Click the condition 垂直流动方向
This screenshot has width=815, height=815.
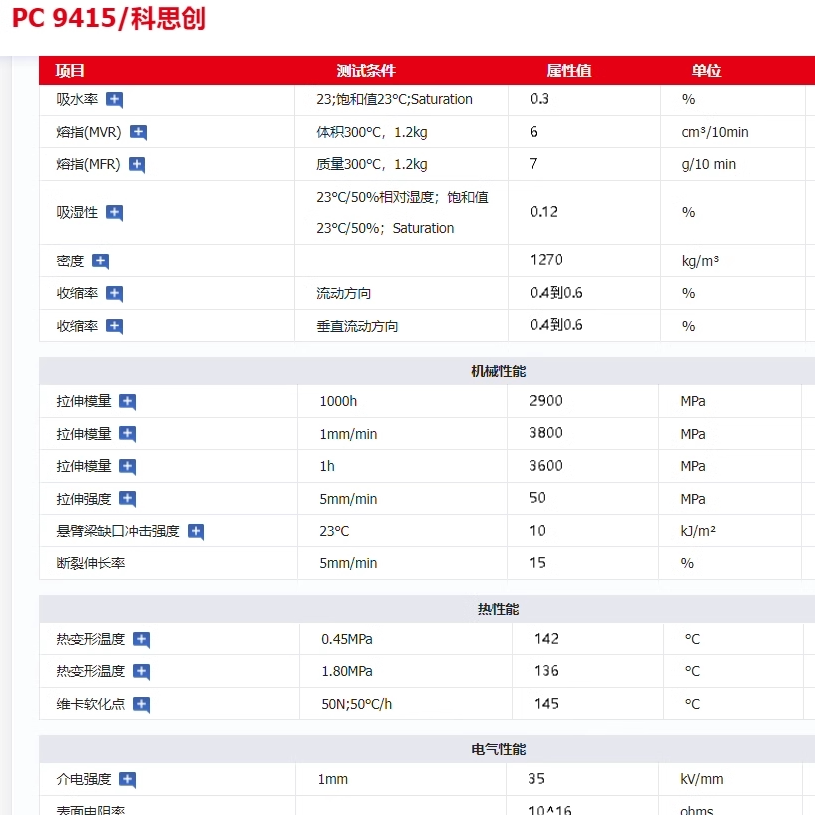357,326
